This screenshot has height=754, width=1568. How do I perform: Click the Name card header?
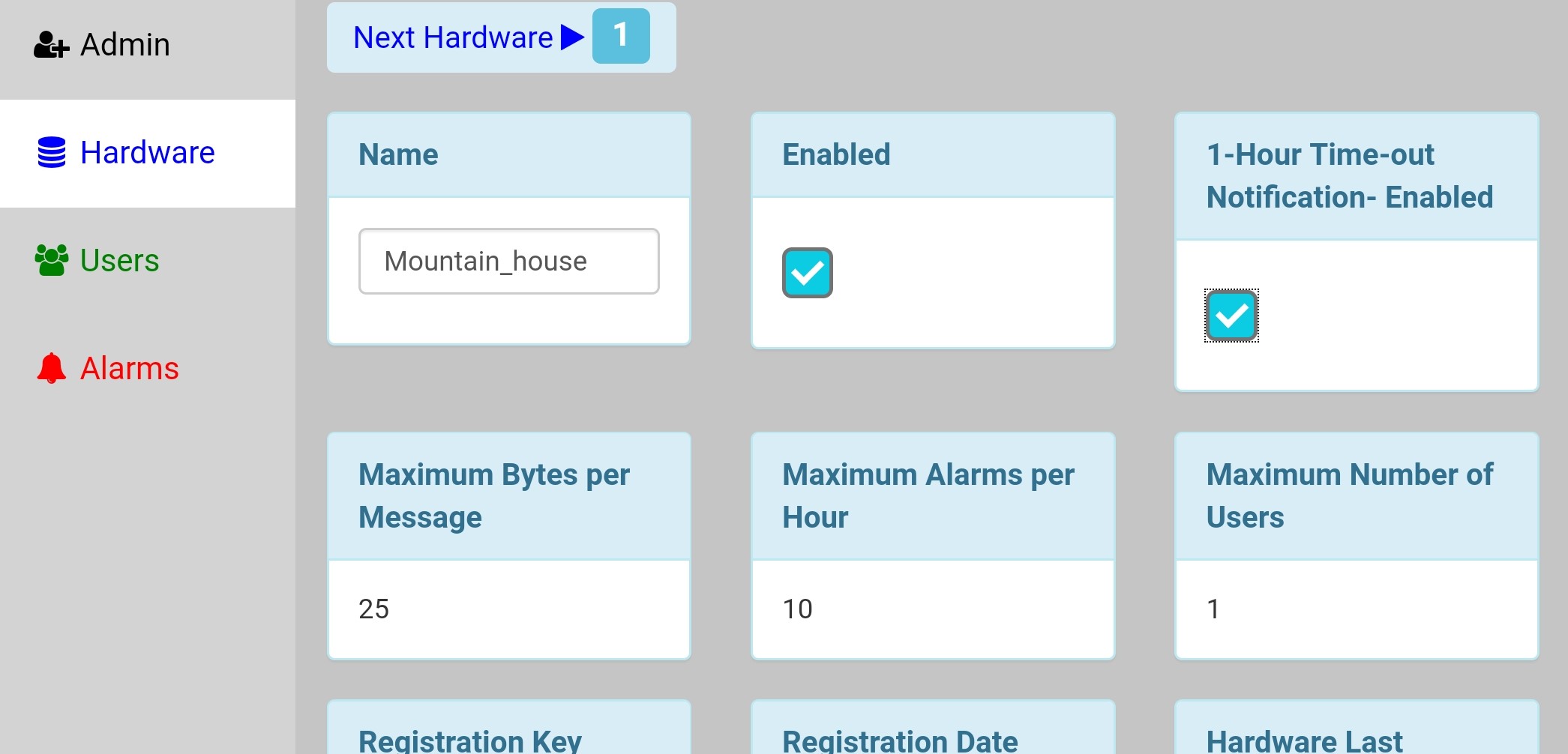coord(508,155)
